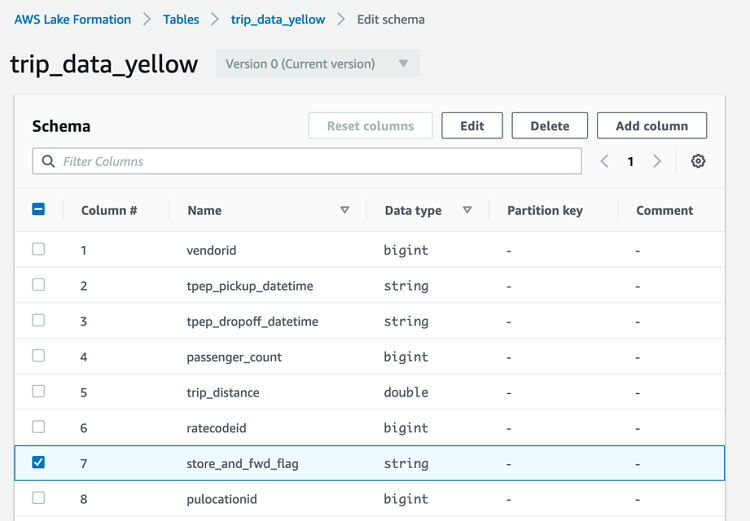Open trip_data_yellow breadcrumb link
750x521 pixels.
pos(278,19)
